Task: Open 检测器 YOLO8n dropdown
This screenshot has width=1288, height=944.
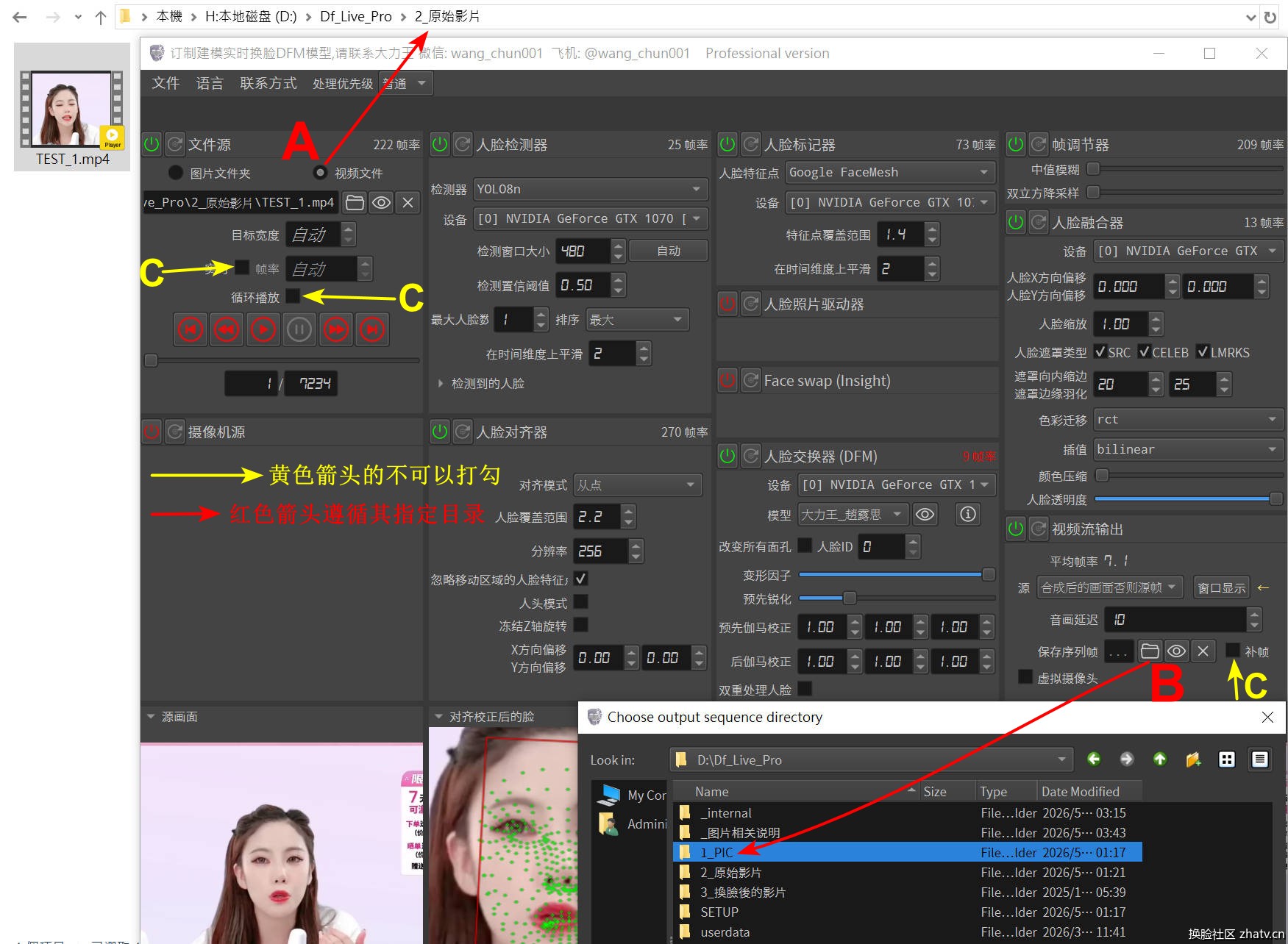Action: [591, 189]
